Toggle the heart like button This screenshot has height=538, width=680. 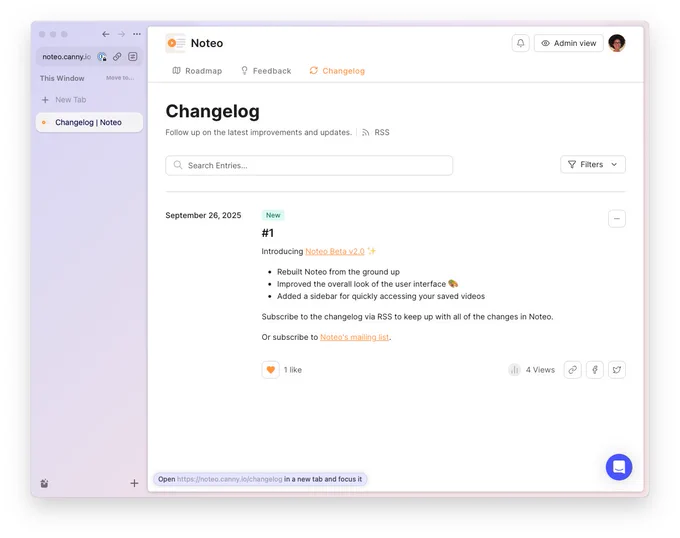click(x=271, y=370)
